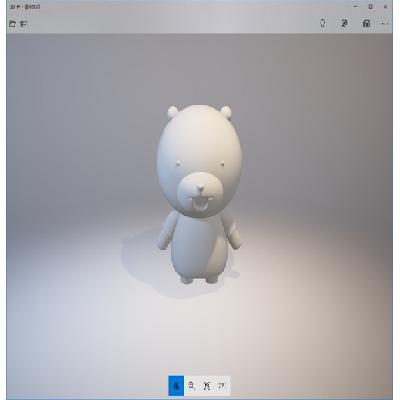Minimize the 3D viewer window

(356, 6)
